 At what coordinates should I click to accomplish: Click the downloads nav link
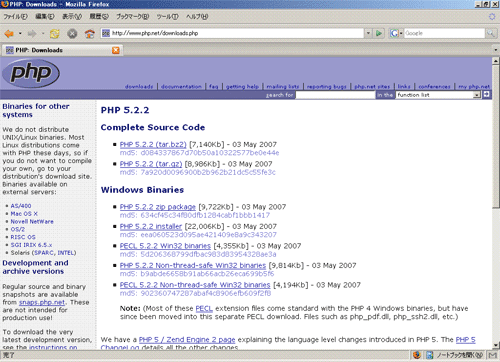tap(139, 87)
